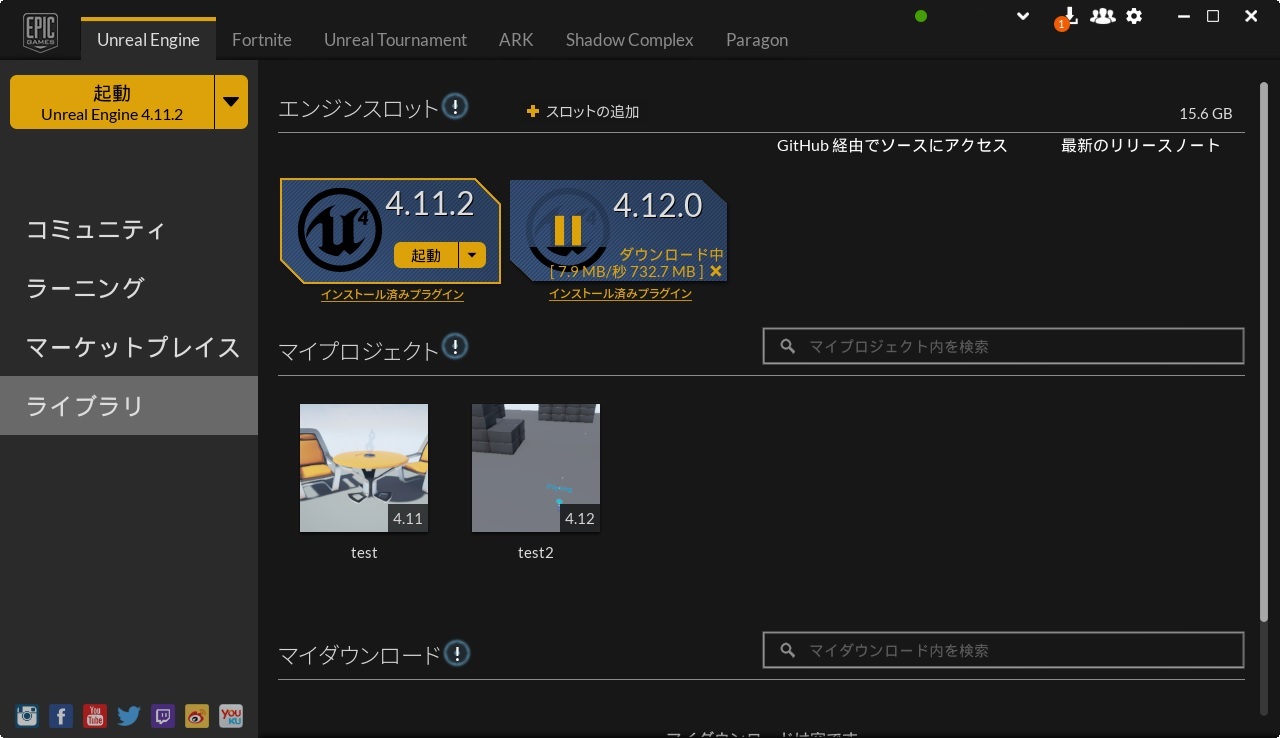Select ライブラリ in the sidebar
The width and height of the screenshot is (1280, 738).
point(129,406)
